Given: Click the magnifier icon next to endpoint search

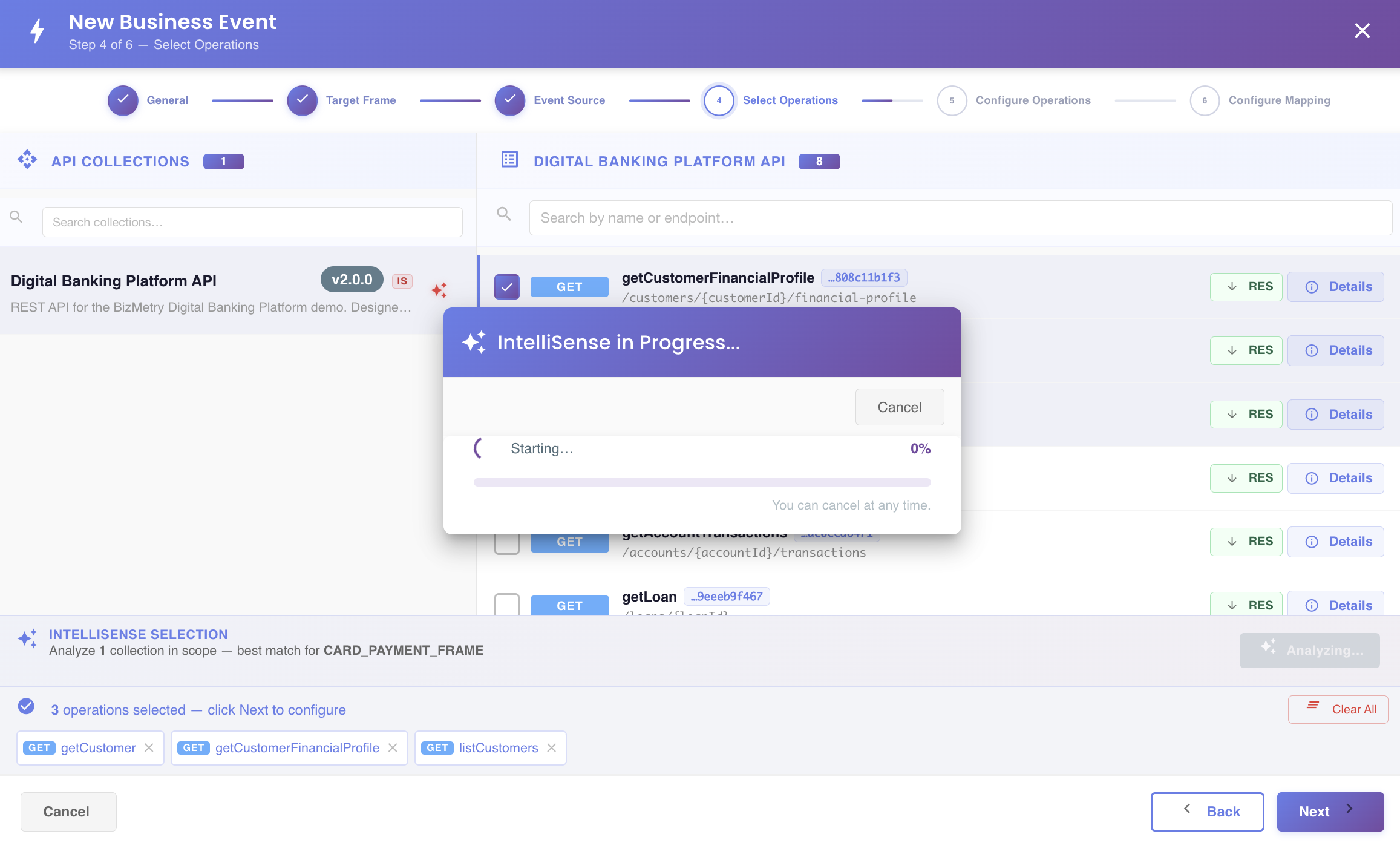Looking at the screenshot, I should 504,214.
